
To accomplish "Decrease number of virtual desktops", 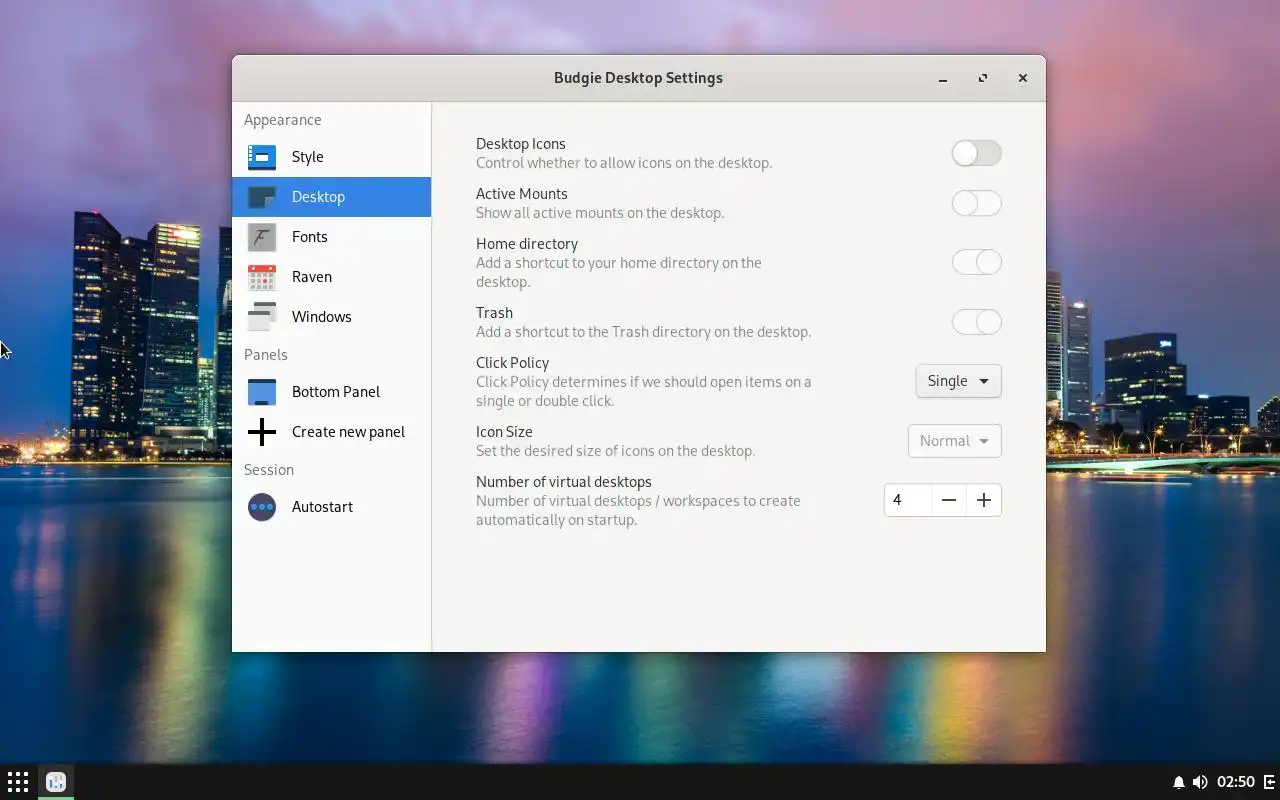I will coord(949,500).
